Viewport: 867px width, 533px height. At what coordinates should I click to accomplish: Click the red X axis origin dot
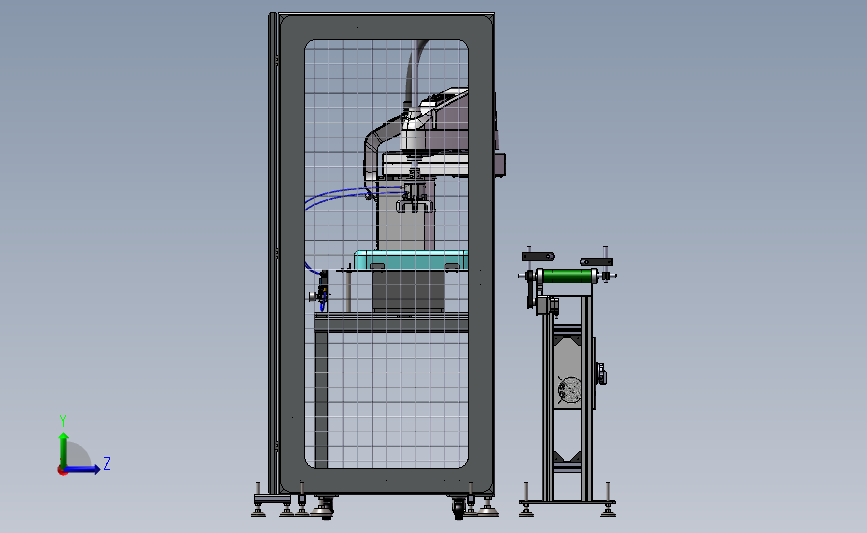tap(62, 471)
